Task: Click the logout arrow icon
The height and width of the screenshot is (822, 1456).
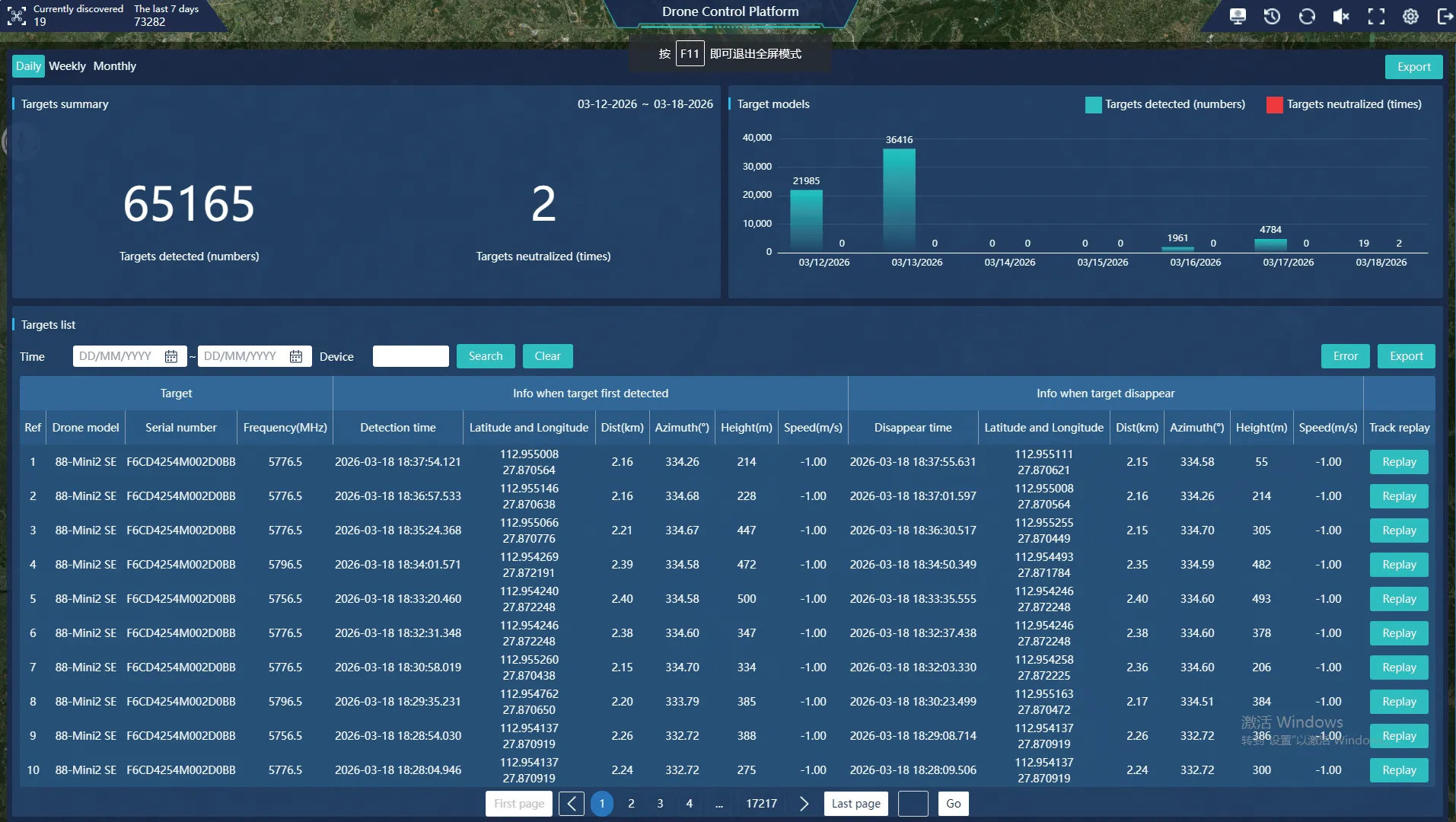Action: point(1445,16)
